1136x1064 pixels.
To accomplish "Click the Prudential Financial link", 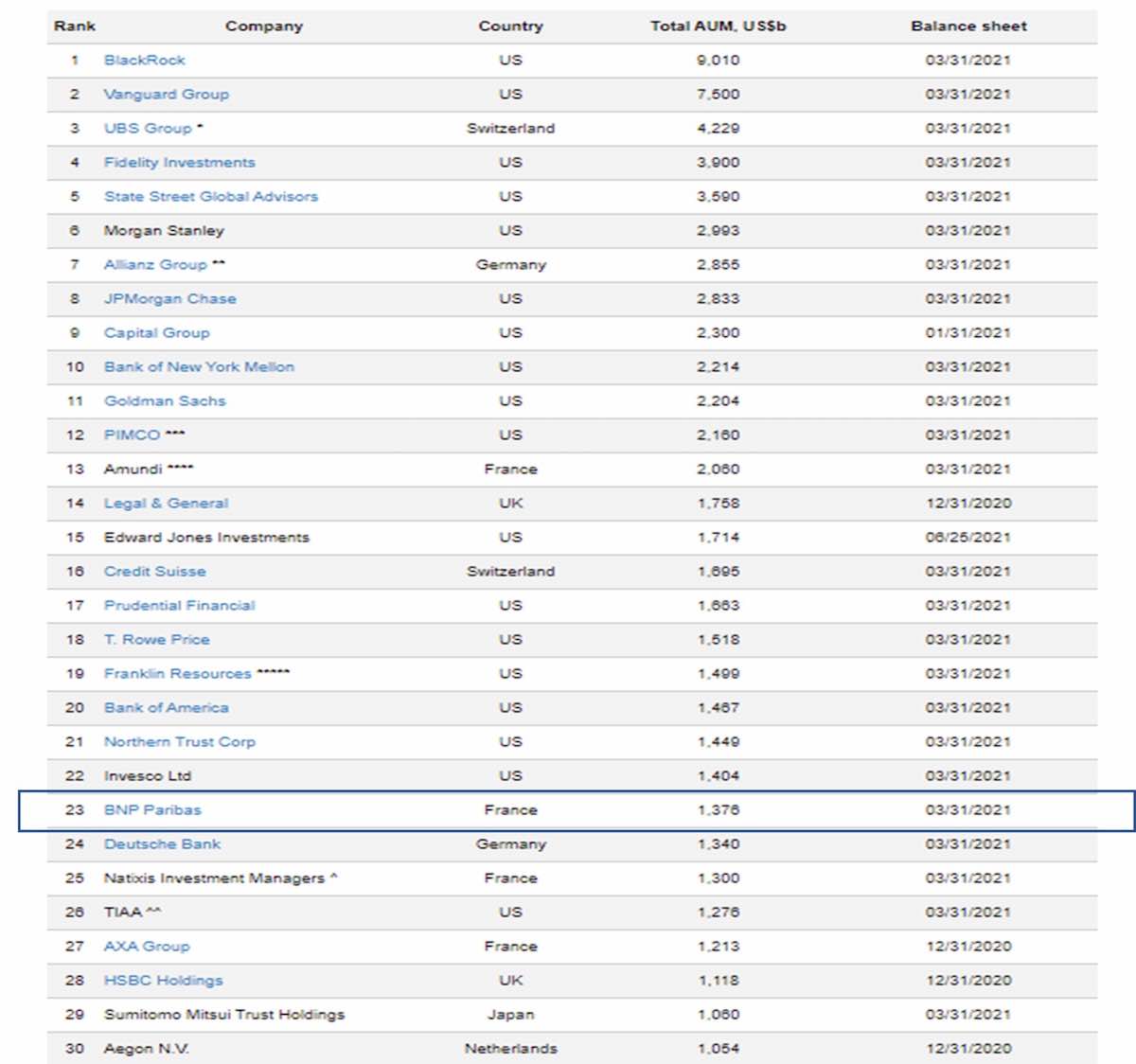I will click(180, 605).
